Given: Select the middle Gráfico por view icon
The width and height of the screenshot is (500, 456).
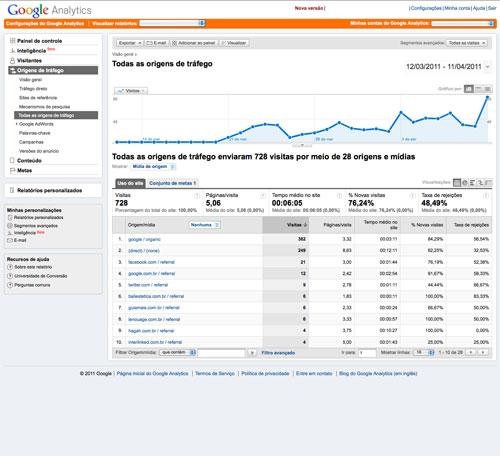Looking at the screenshot, I should click(478, 89).
